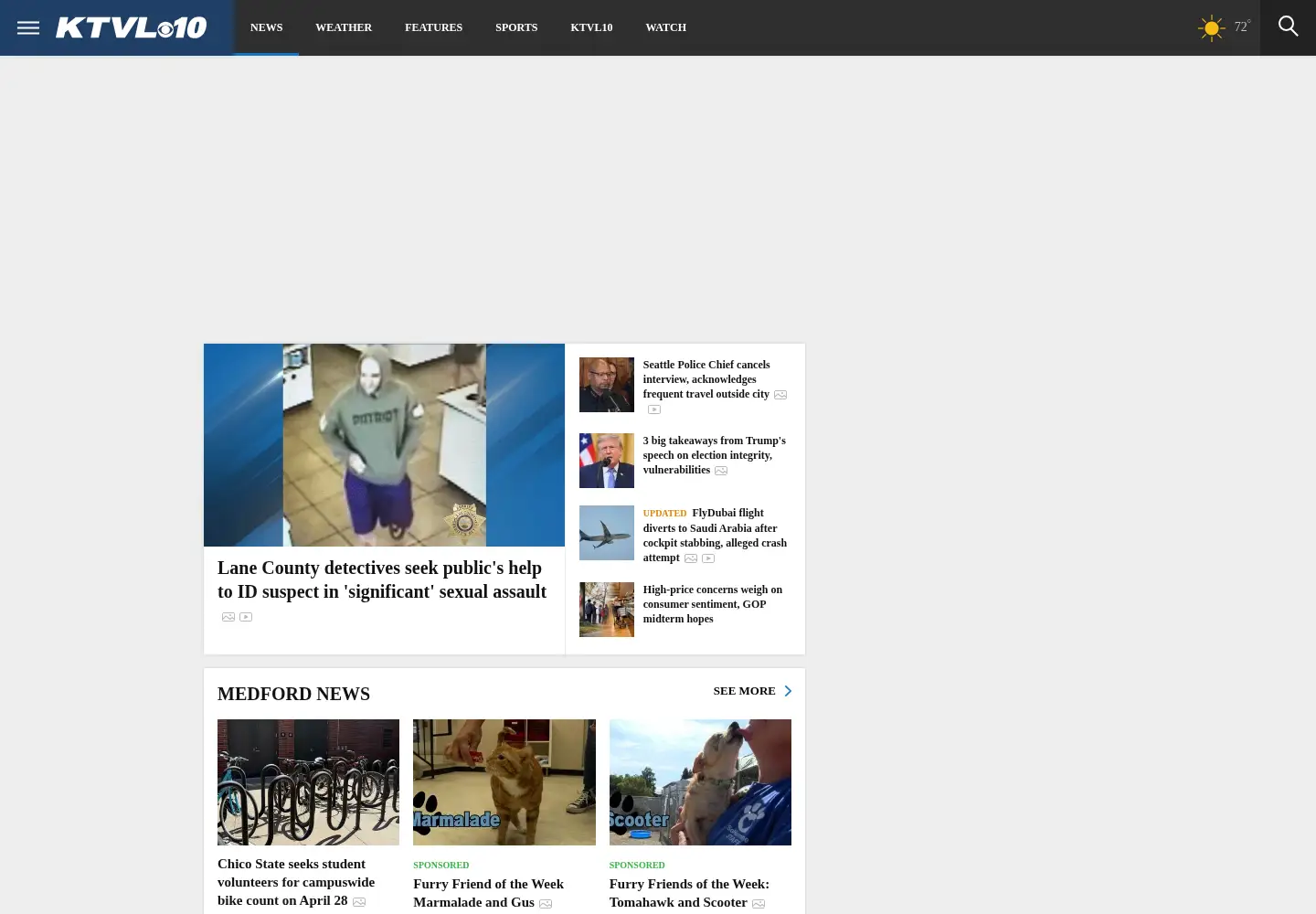Read Chico State bike count story
Screen dimensions: 1316x914
296,882
